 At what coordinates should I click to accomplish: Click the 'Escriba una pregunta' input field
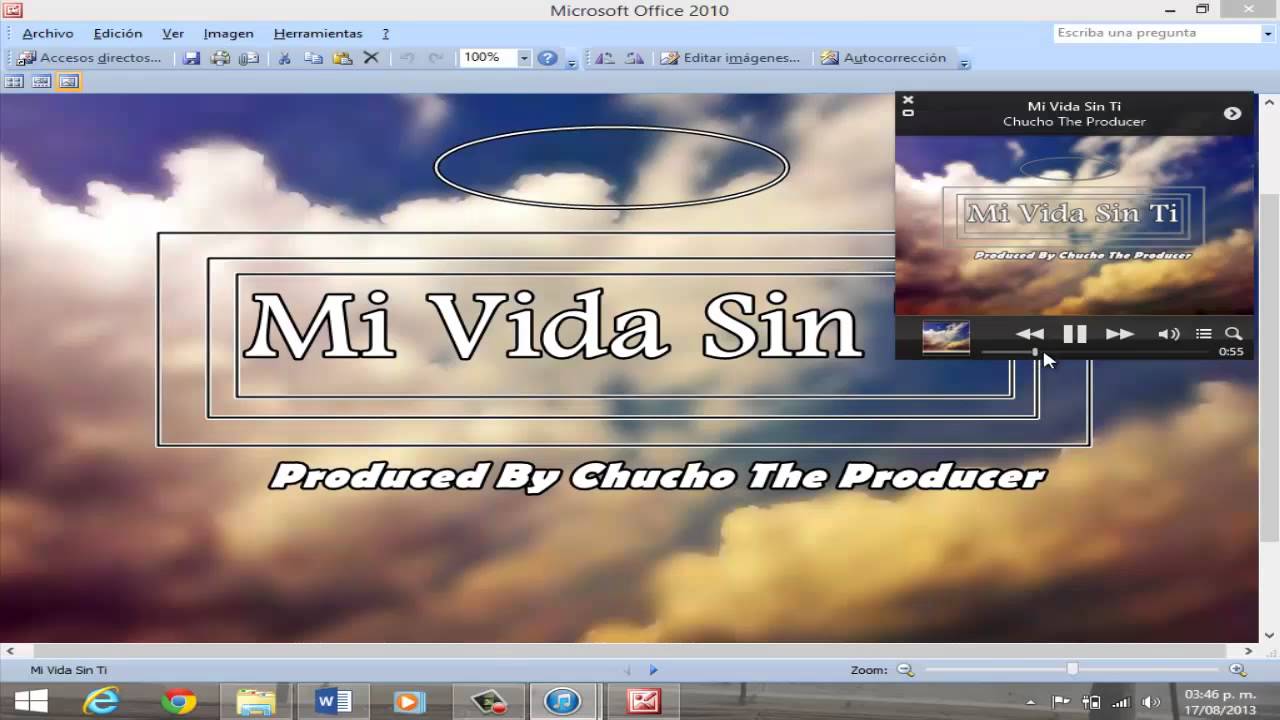tap(1157, 33)
